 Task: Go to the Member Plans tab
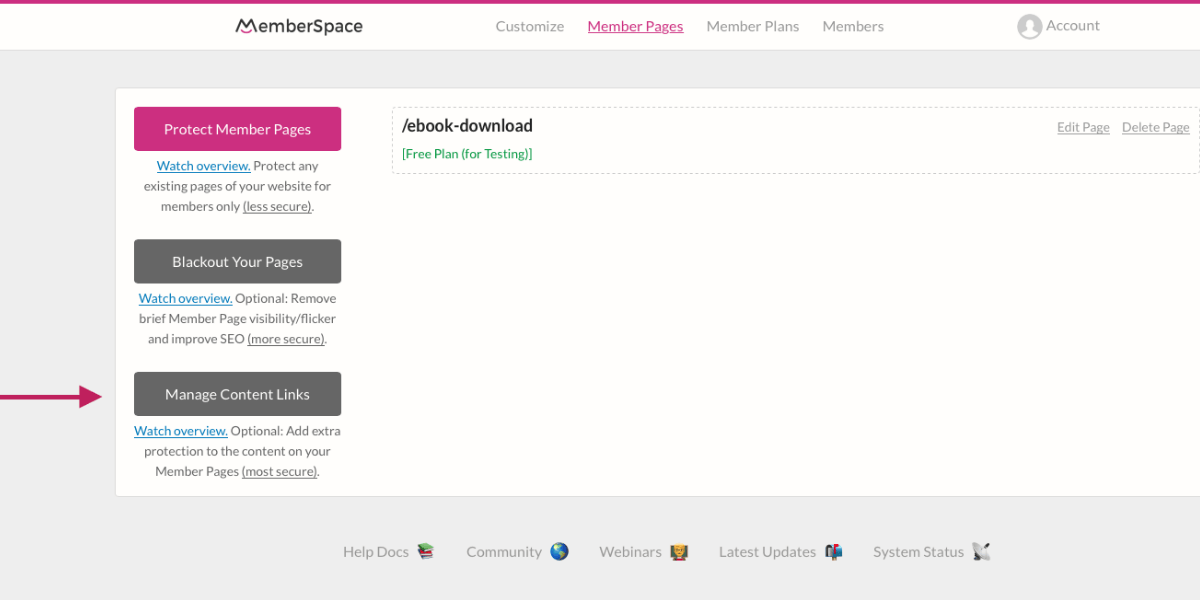(753, 27)
